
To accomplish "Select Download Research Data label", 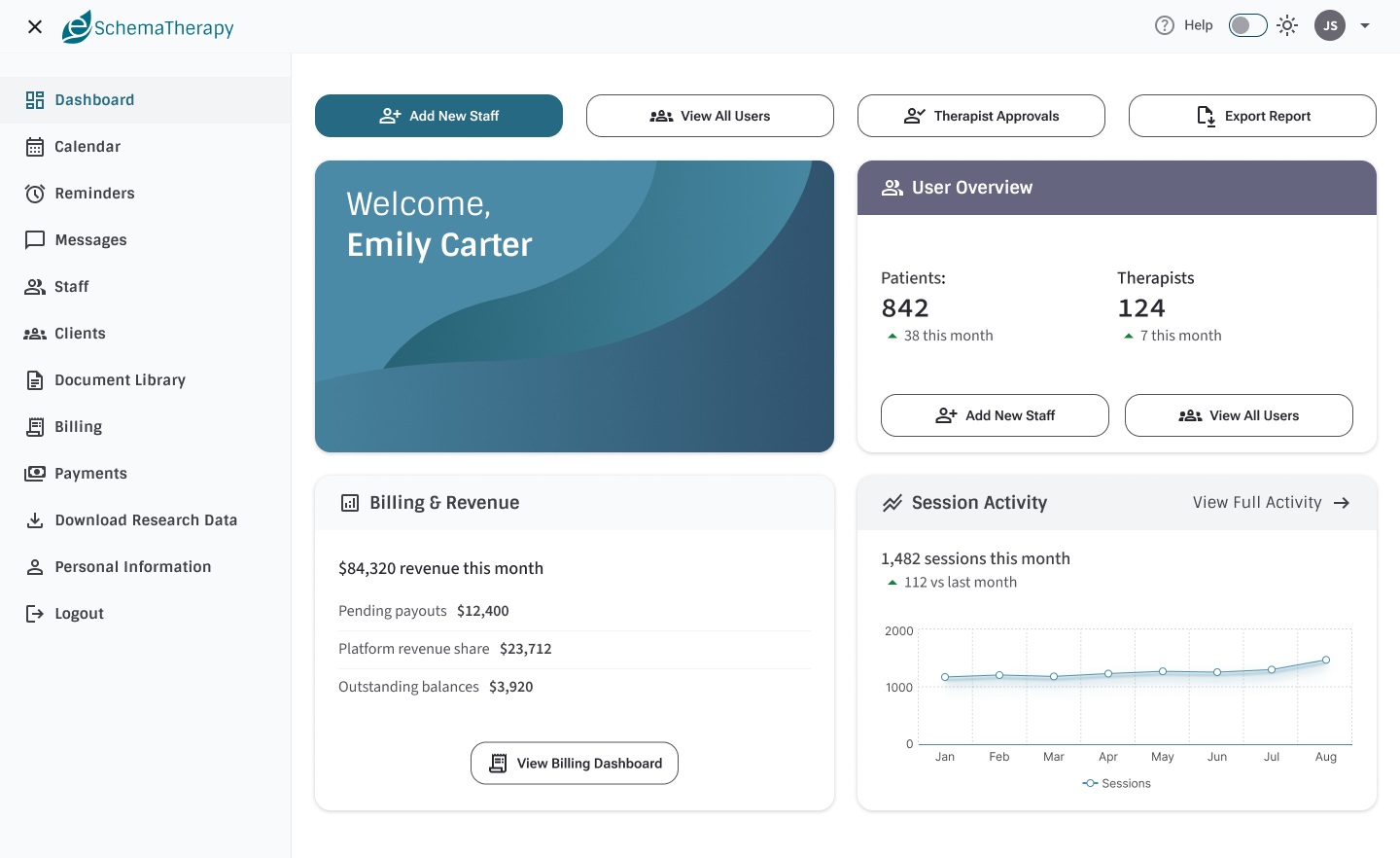I will 146,520.
